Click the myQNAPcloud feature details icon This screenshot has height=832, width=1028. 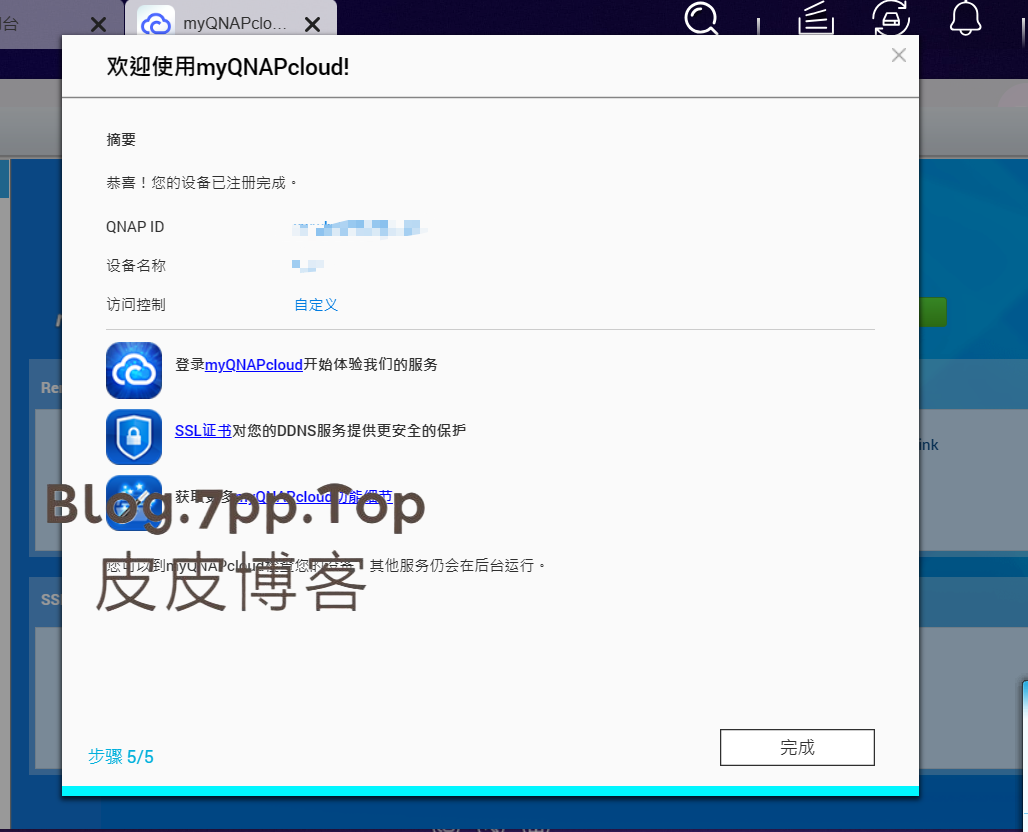(x=134, y=503)
